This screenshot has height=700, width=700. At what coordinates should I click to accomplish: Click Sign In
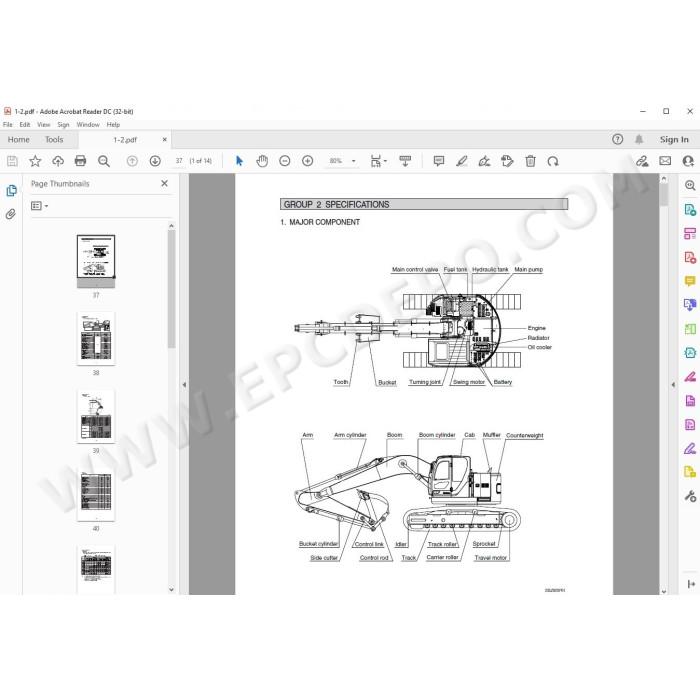(x=674, y=139)
